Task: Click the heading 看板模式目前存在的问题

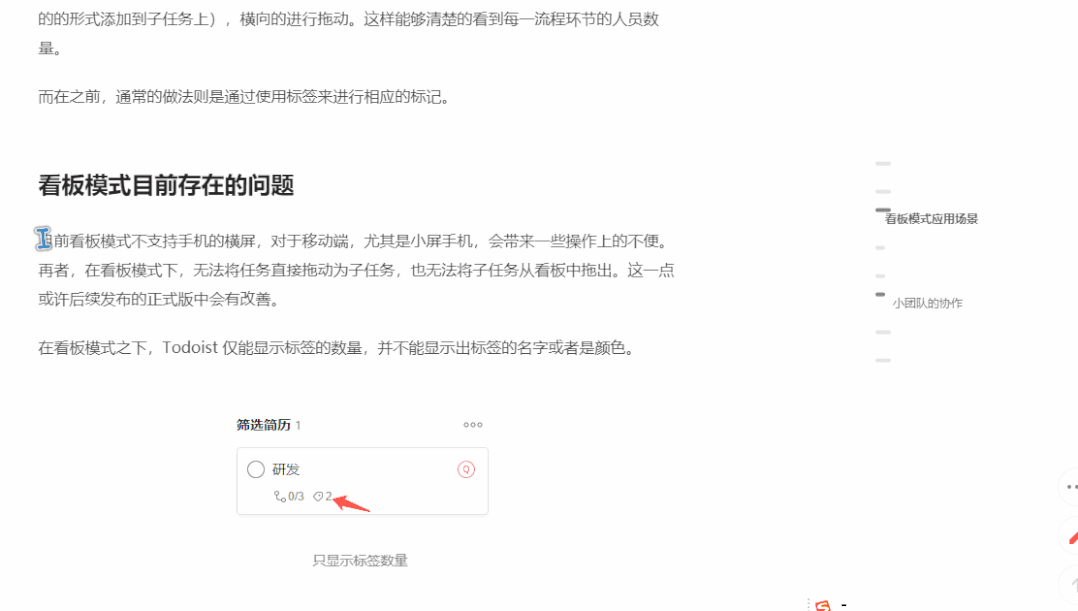Action: tap(166, 185)
